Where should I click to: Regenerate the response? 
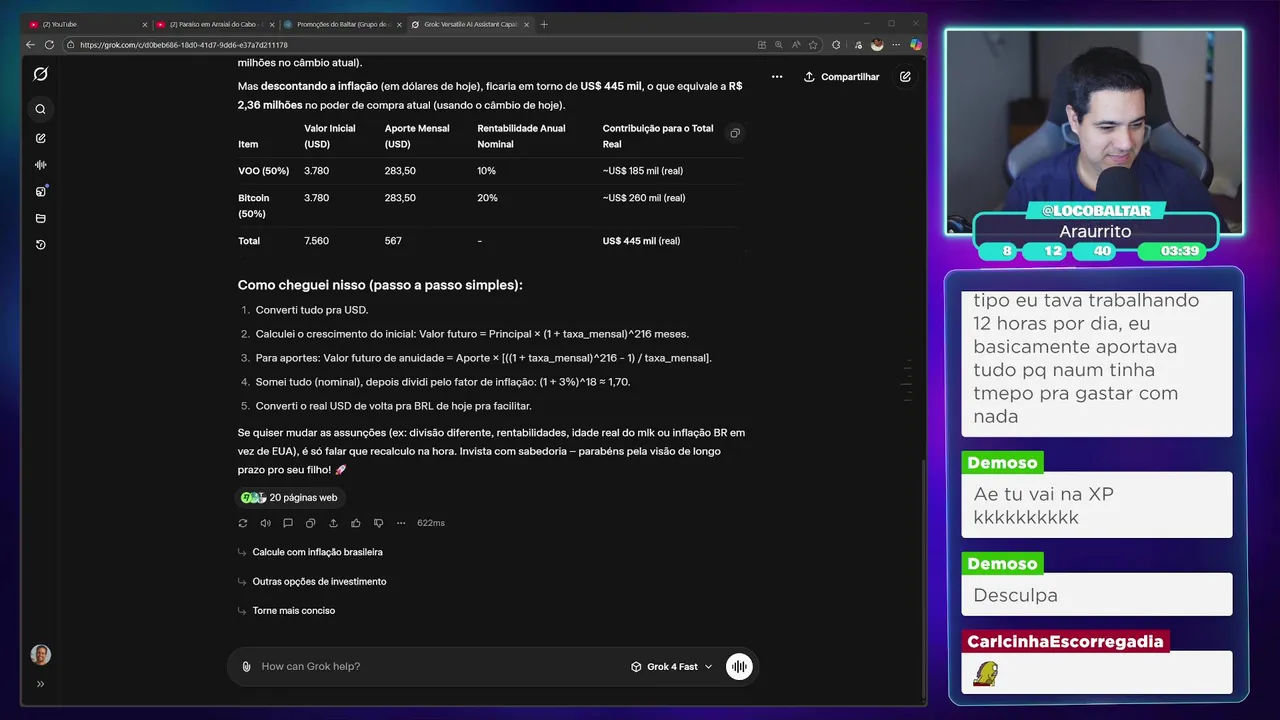tap(243, 523)
